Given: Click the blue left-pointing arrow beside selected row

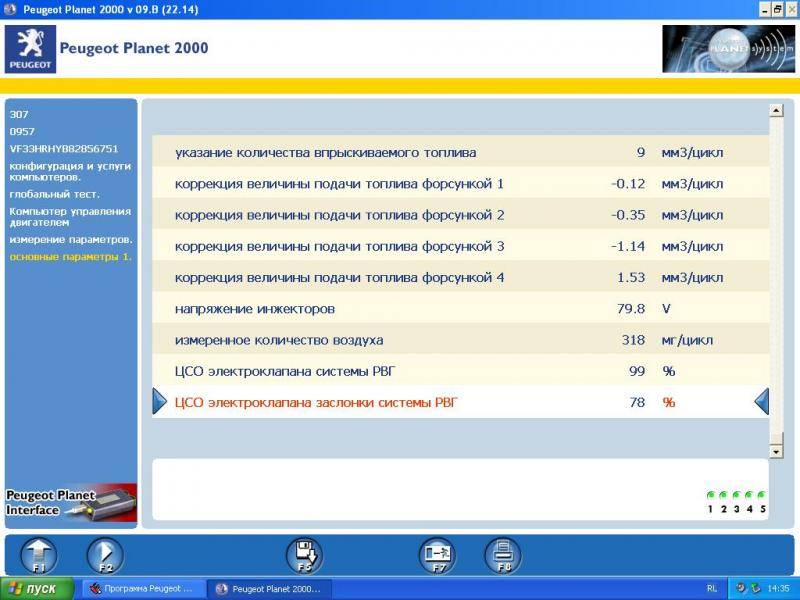Looking at the screenshot, I should (x=761, y=402).
